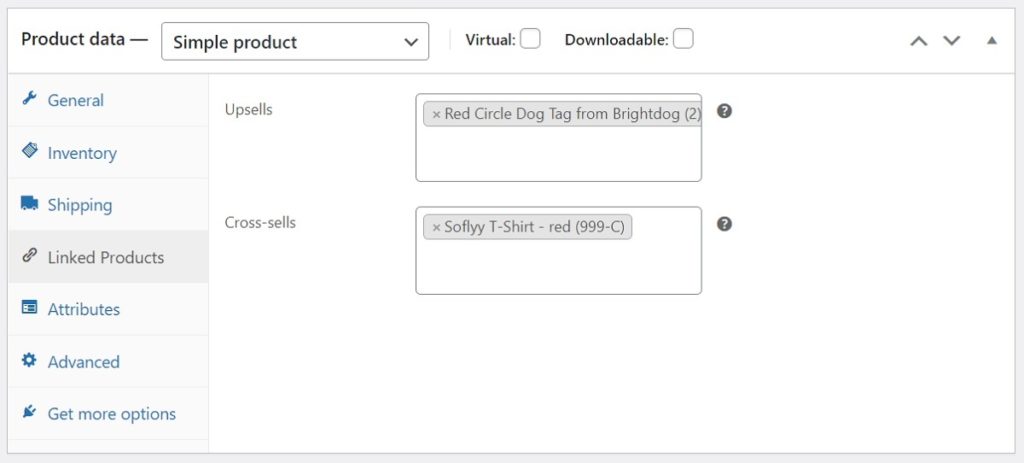1024x463 pixels.
Task: Enable the Virtual checkbox
Action: click(x=530, y=39)
